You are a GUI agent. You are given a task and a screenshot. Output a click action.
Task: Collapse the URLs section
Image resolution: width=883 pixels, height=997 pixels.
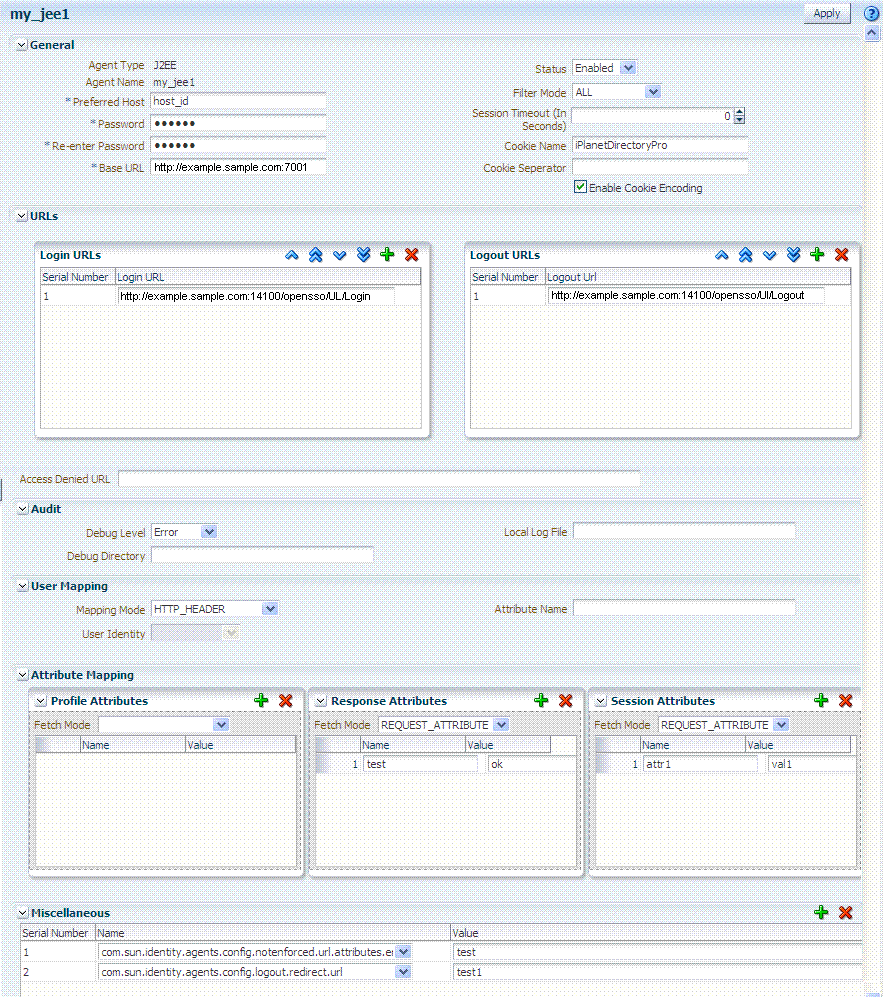[22, 216]
